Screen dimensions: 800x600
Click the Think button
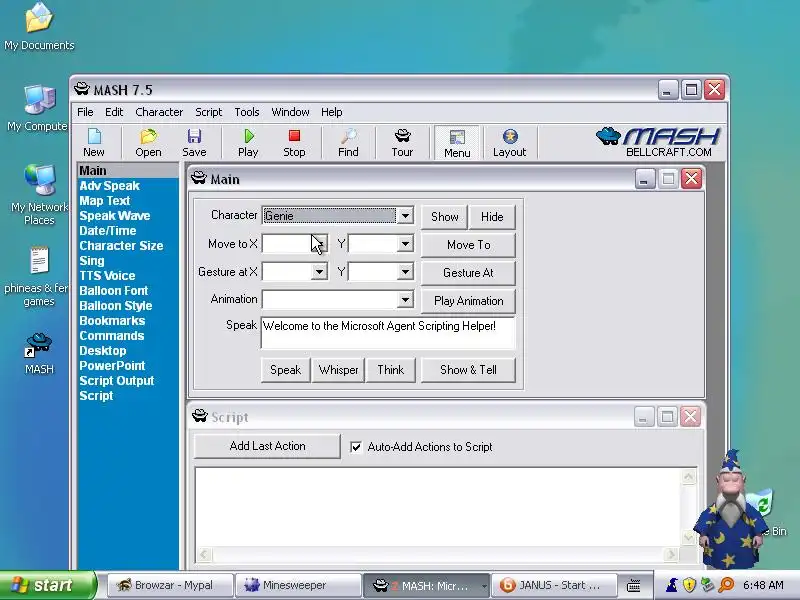pos(390,370)
